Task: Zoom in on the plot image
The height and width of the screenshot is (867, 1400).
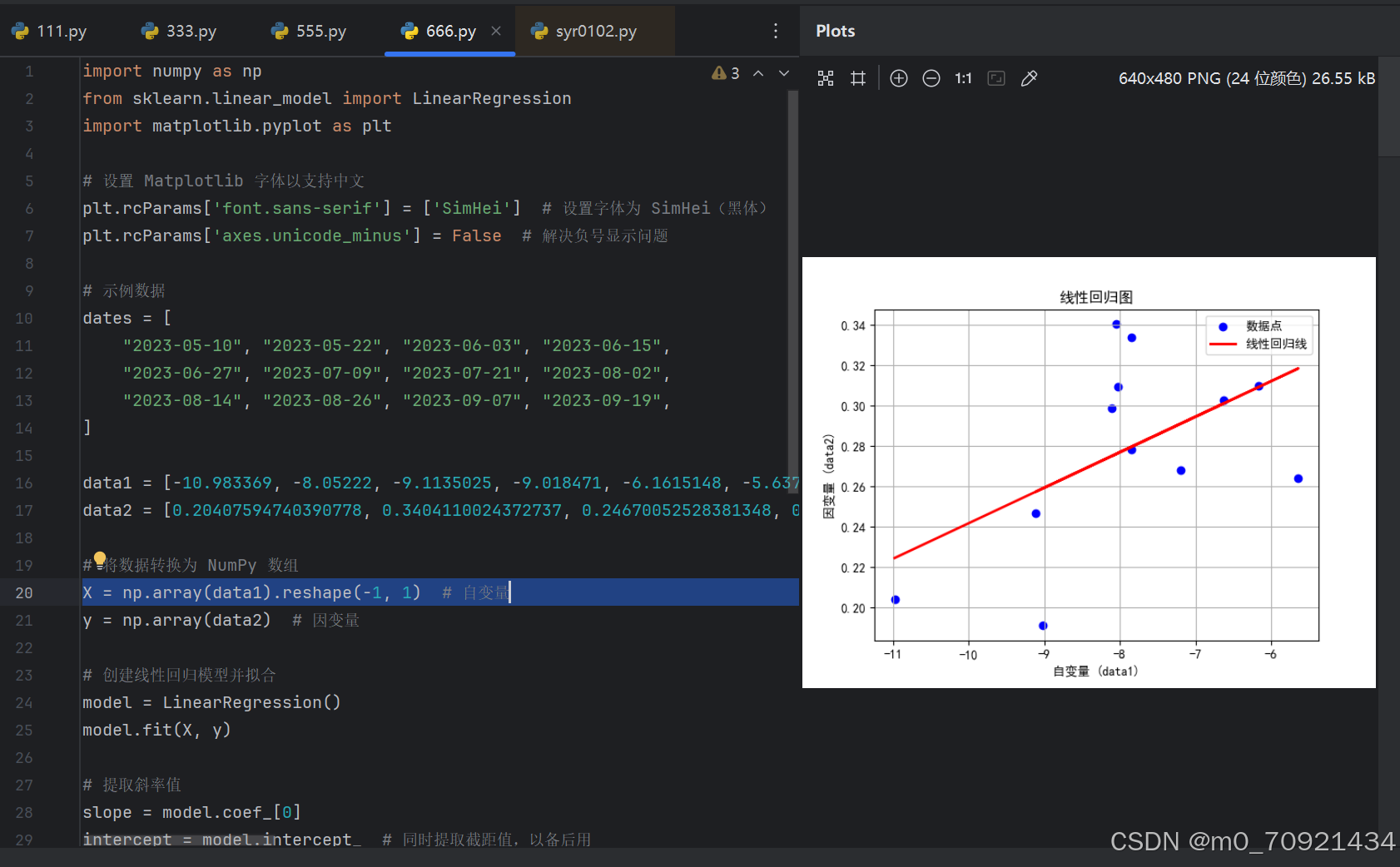Action: click(x=898, y=77)
